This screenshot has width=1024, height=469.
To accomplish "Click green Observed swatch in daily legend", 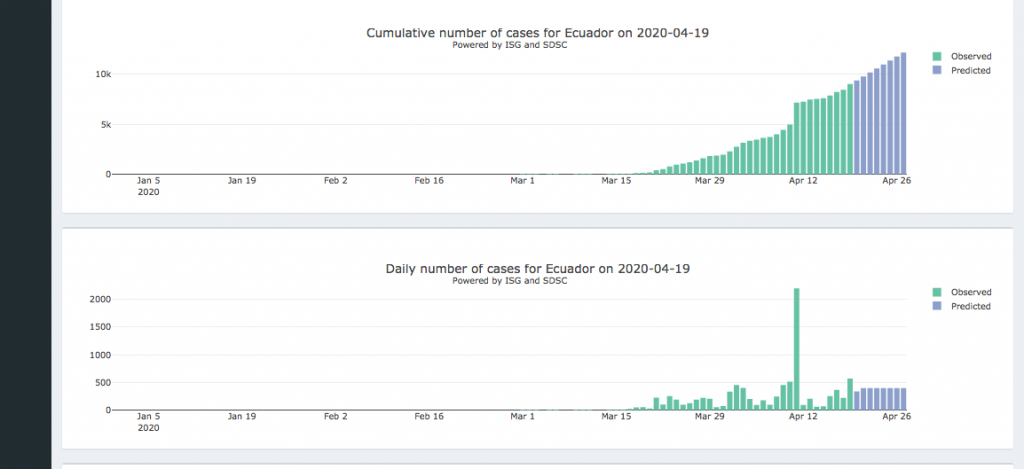I will point(937,292).
